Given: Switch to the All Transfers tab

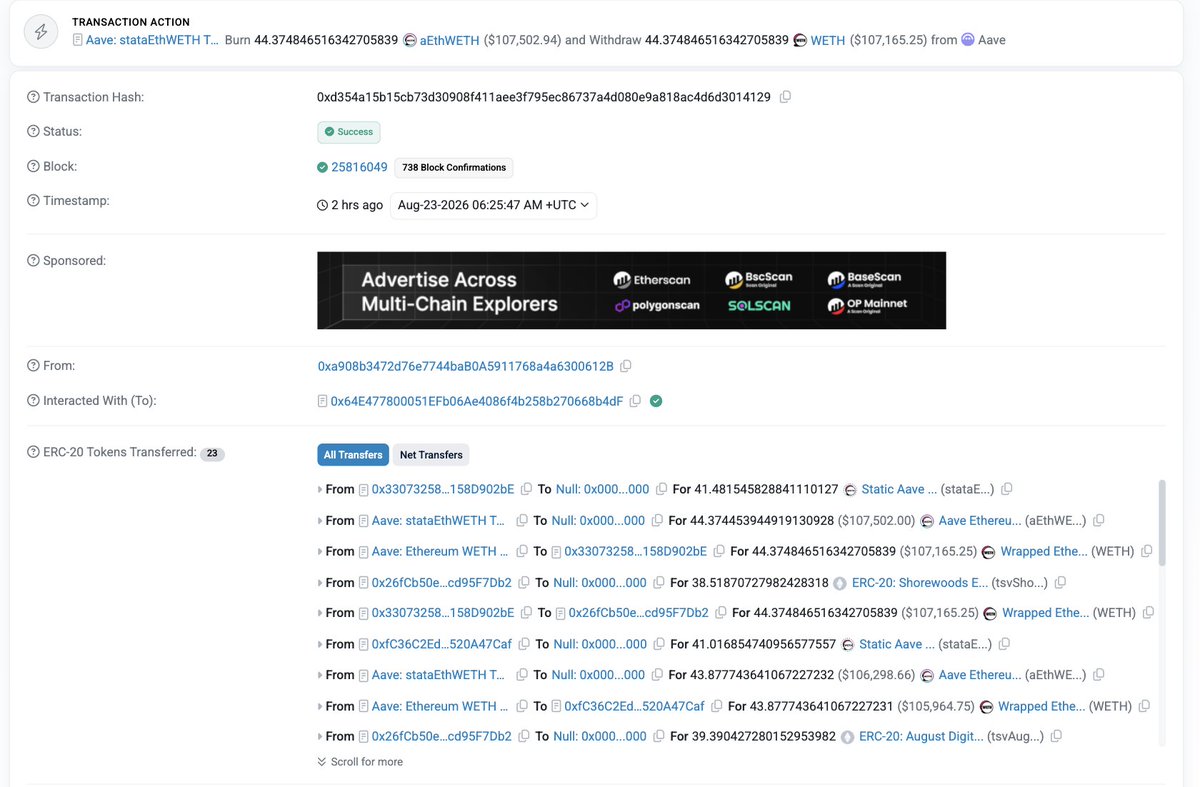Looking at the screenshot, I should pos(353,455).
